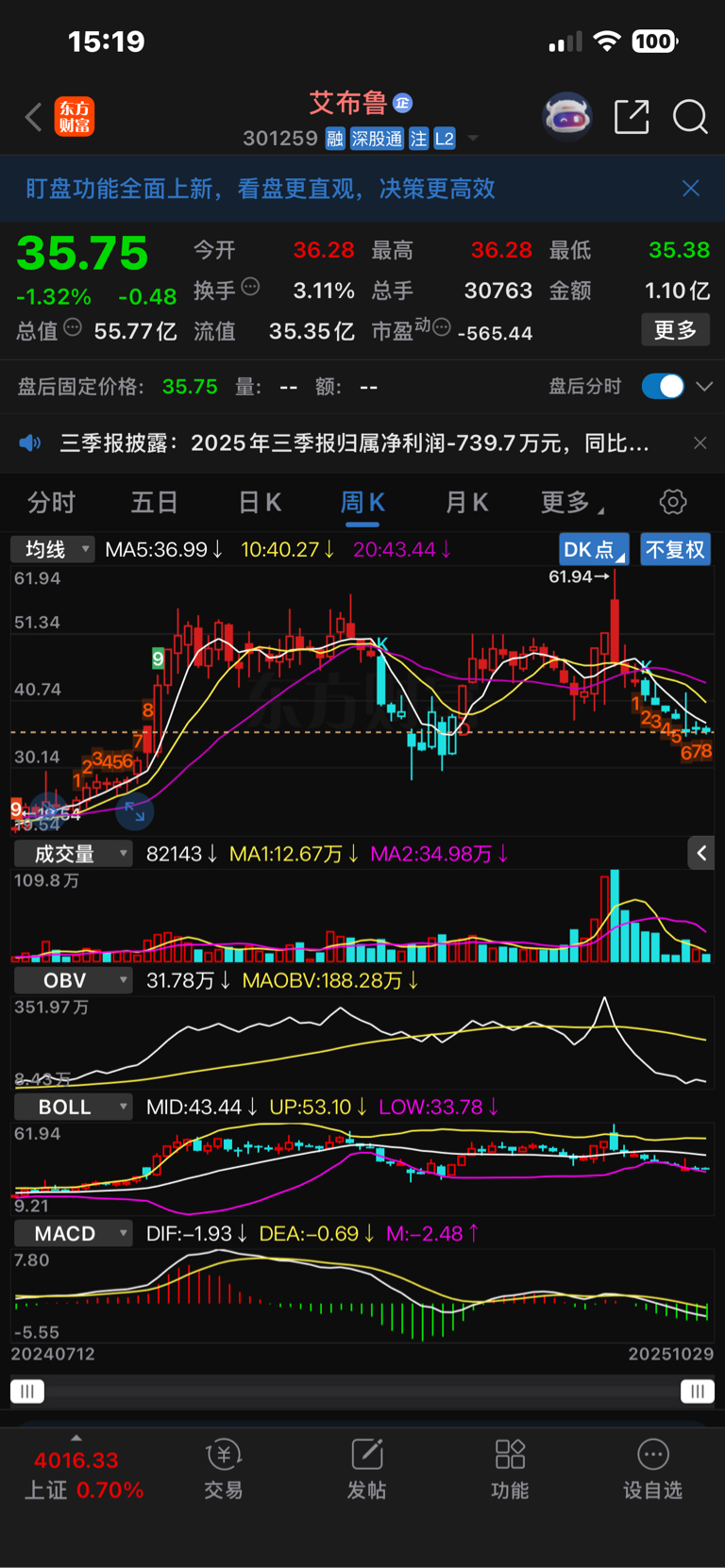Check the Wi-Fi status icon
The width and height of the screenshot is (725, 1568).
click(607, 41)
